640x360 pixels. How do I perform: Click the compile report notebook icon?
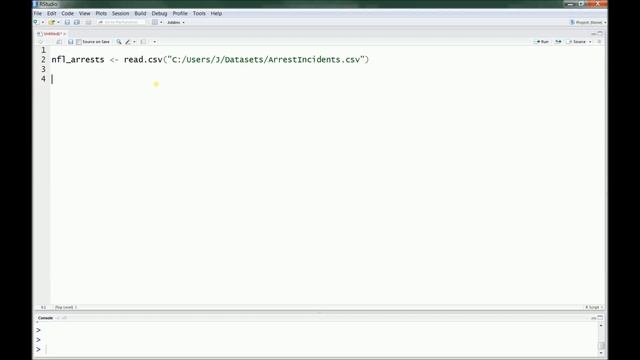tap(143, 42)
